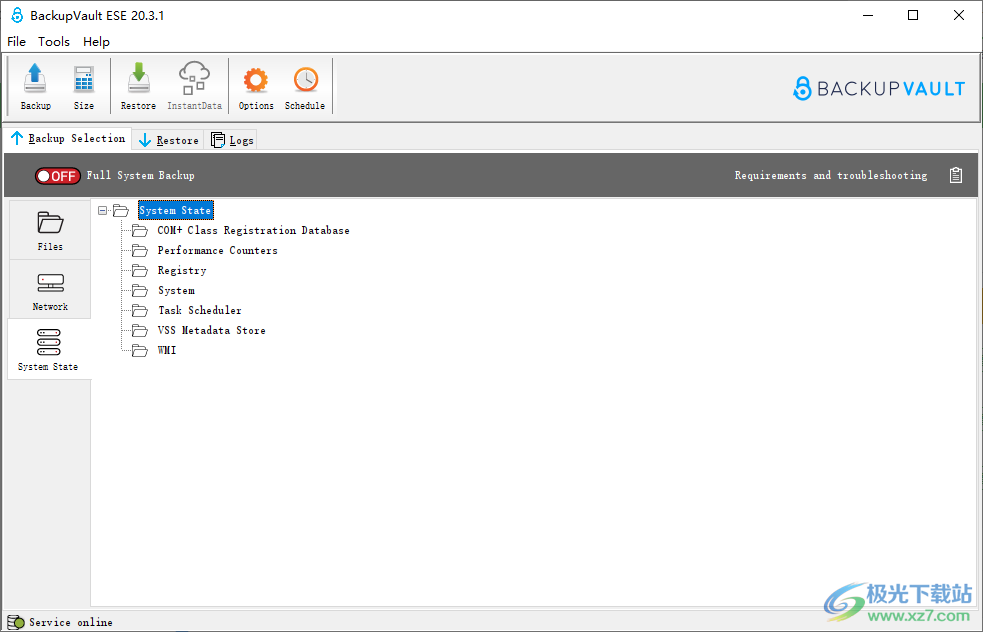
Task: Select the Network sidebar panel
Action: point(50,290)
